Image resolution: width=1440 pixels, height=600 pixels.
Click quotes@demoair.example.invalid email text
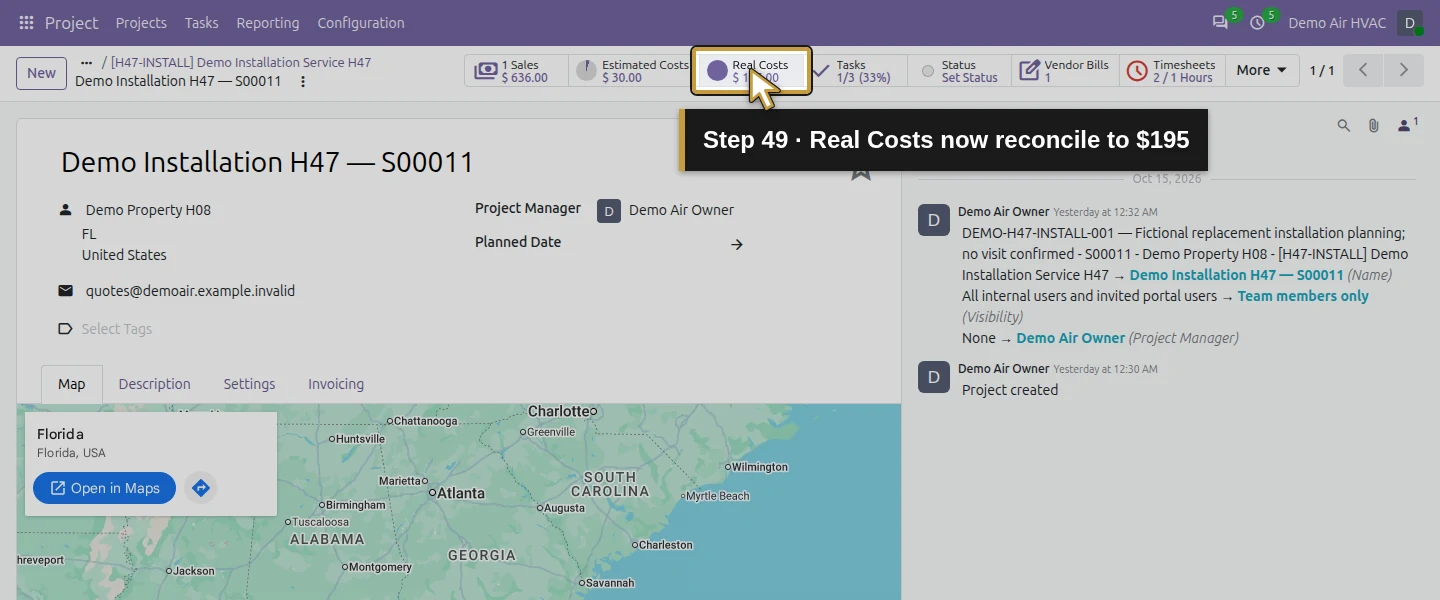click(190, 291)
